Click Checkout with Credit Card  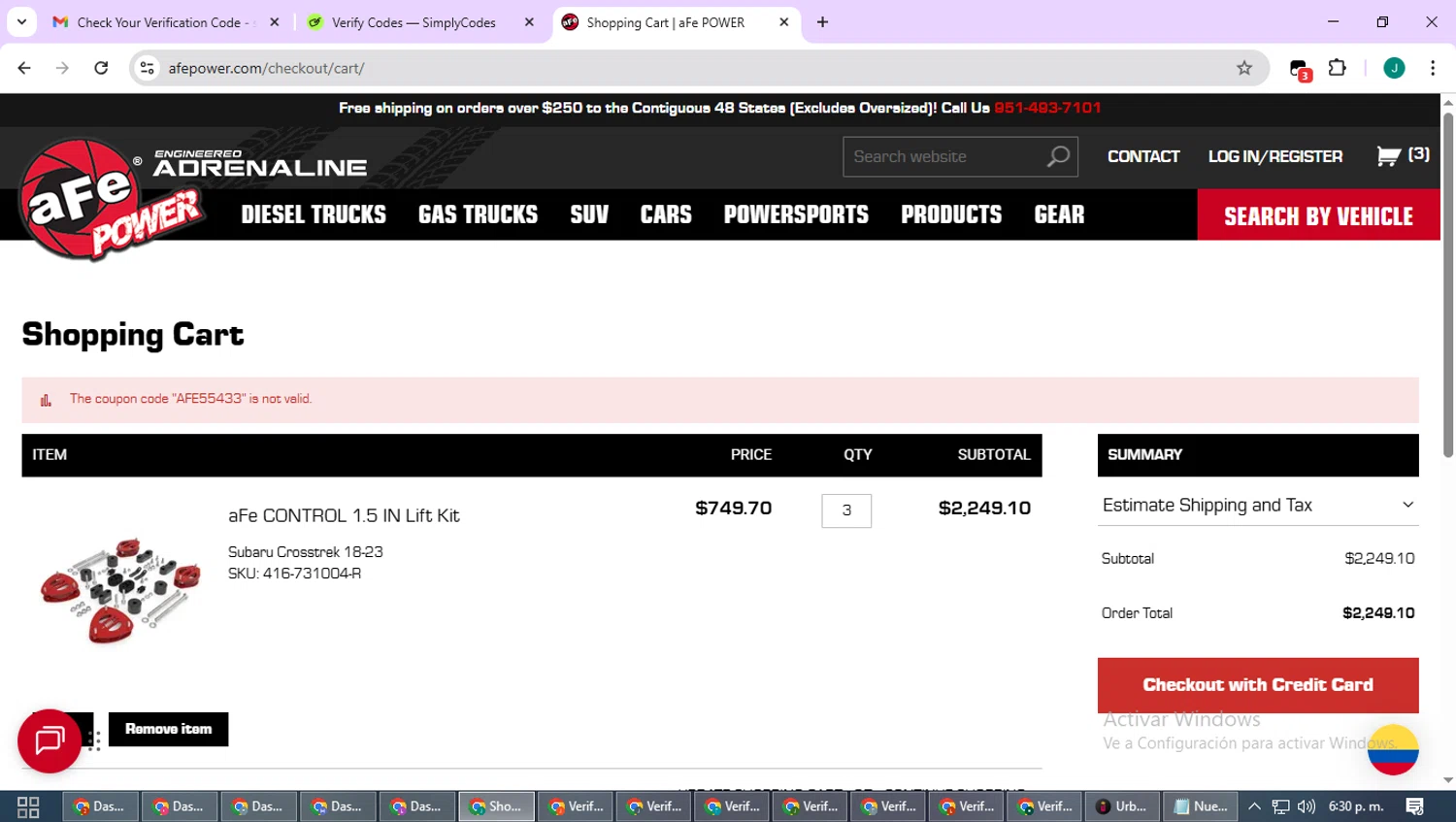tap(1258, 685)
